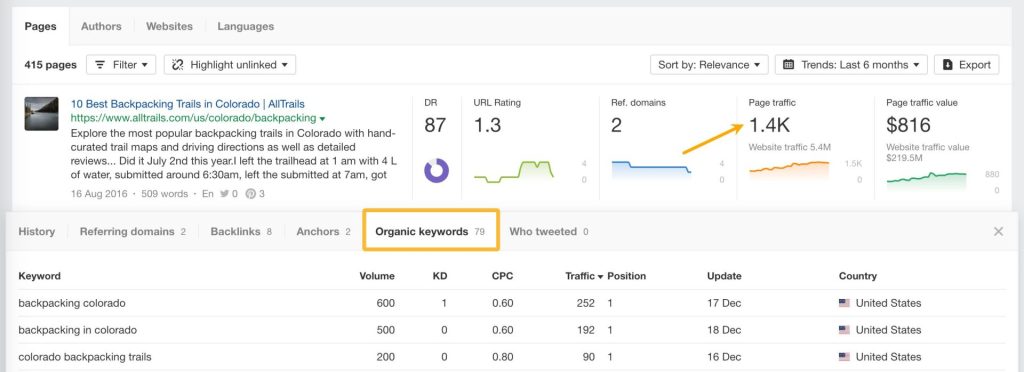This screenshot has width=1024, height=372.
Task: Sort by the KD column header
Action: (x=440, y=276)
